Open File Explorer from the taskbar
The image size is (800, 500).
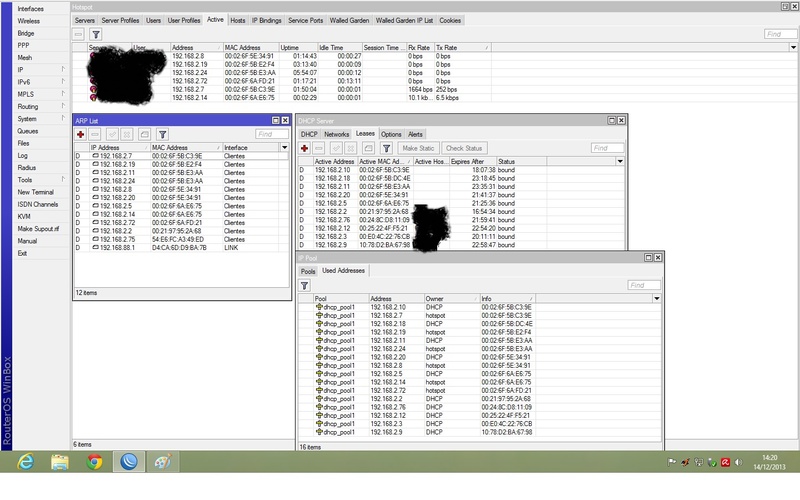coord(60,462)
